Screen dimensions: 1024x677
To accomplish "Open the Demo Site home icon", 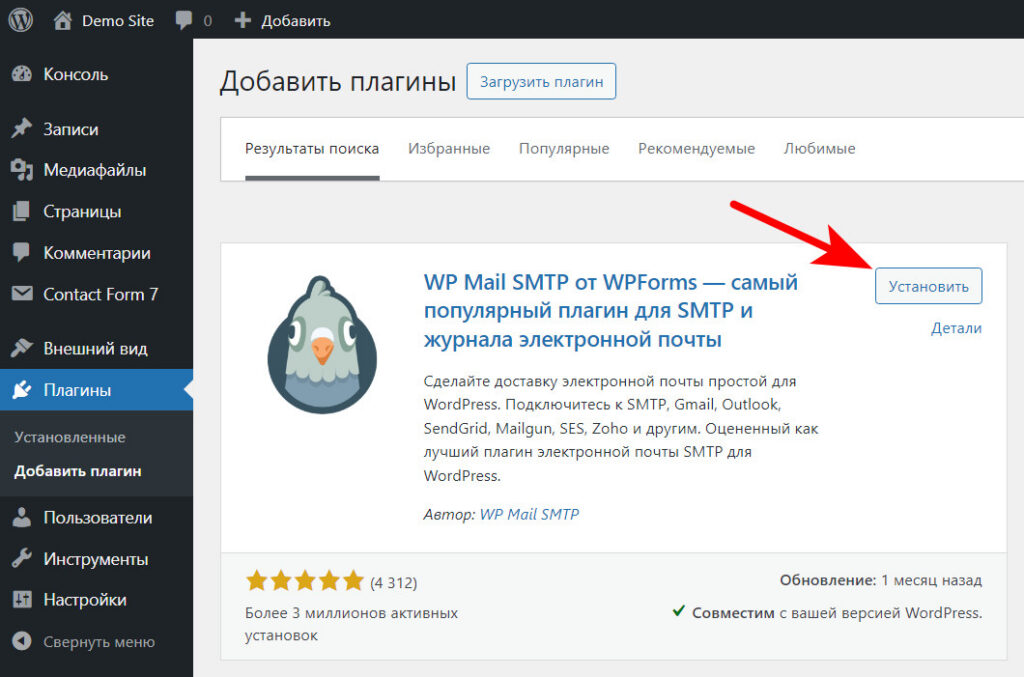I will pos(63,20).
